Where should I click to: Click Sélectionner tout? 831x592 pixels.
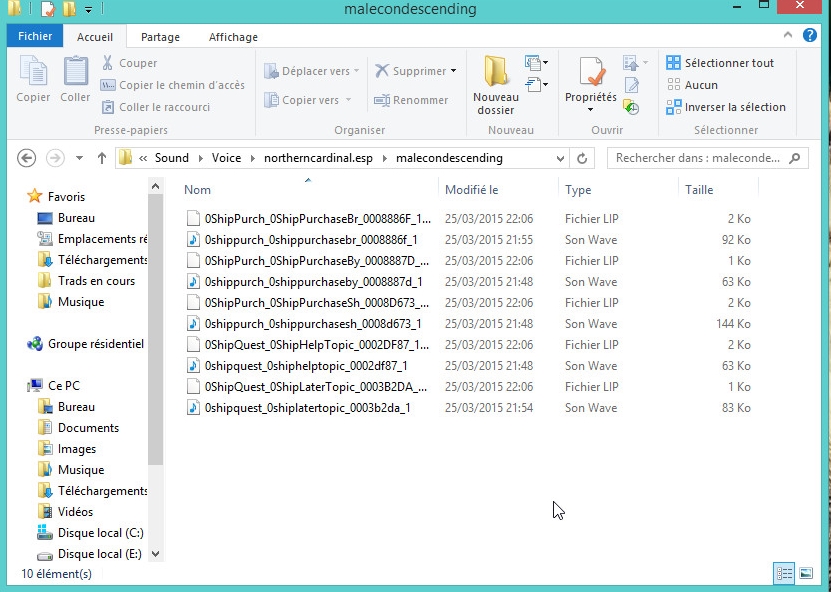tap(720, 63)
